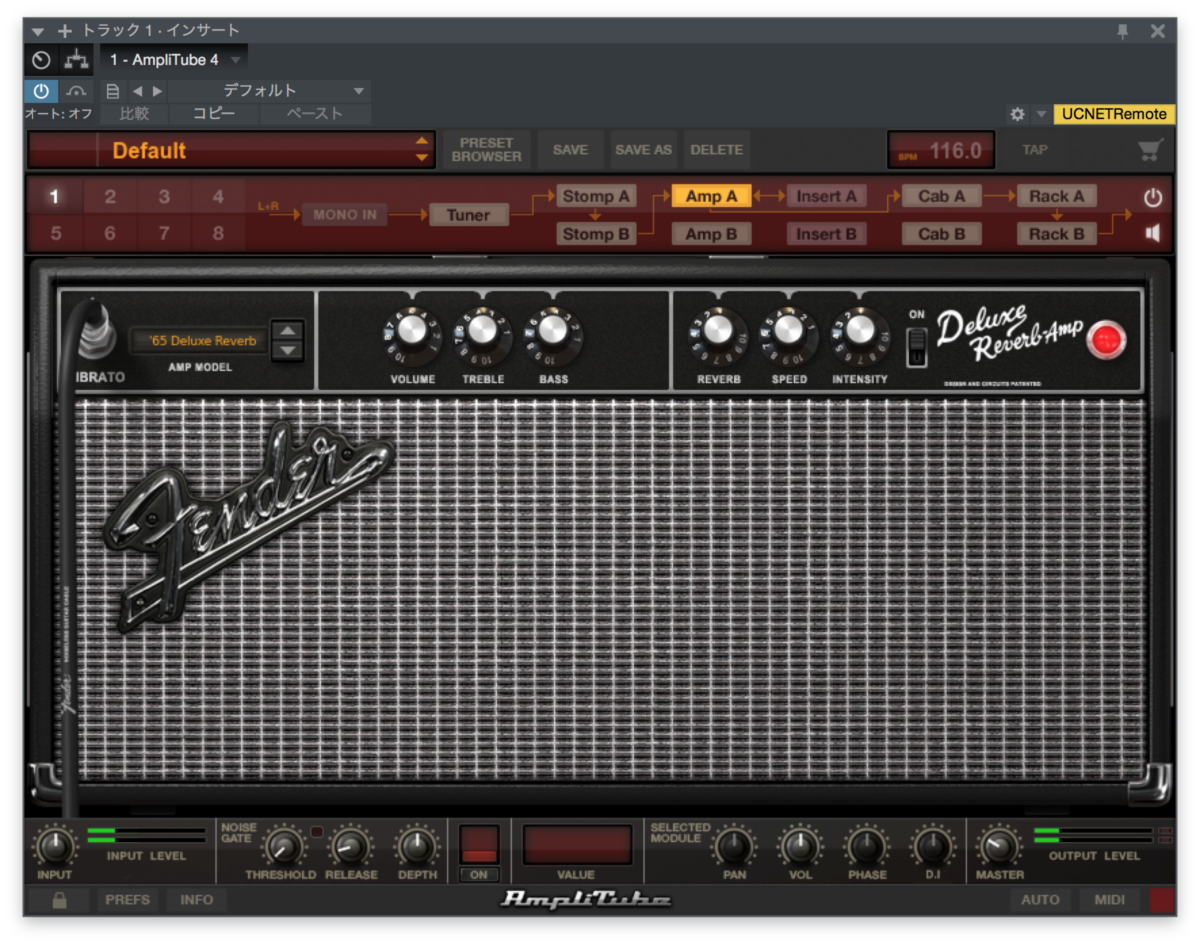This screenshot has width=1200, height=945.
Task: Select signal chain preset 8
Action: [218, 234]
